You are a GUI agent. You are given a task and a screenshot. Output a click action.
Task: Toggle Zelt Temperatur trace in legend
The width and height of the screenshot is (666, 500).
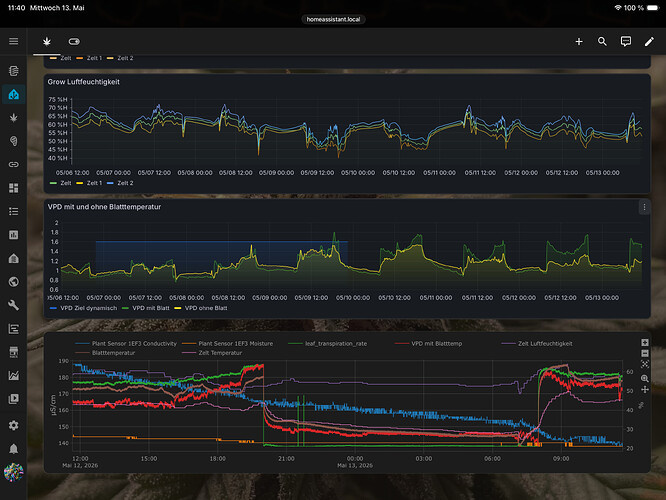tap(212, 353)
